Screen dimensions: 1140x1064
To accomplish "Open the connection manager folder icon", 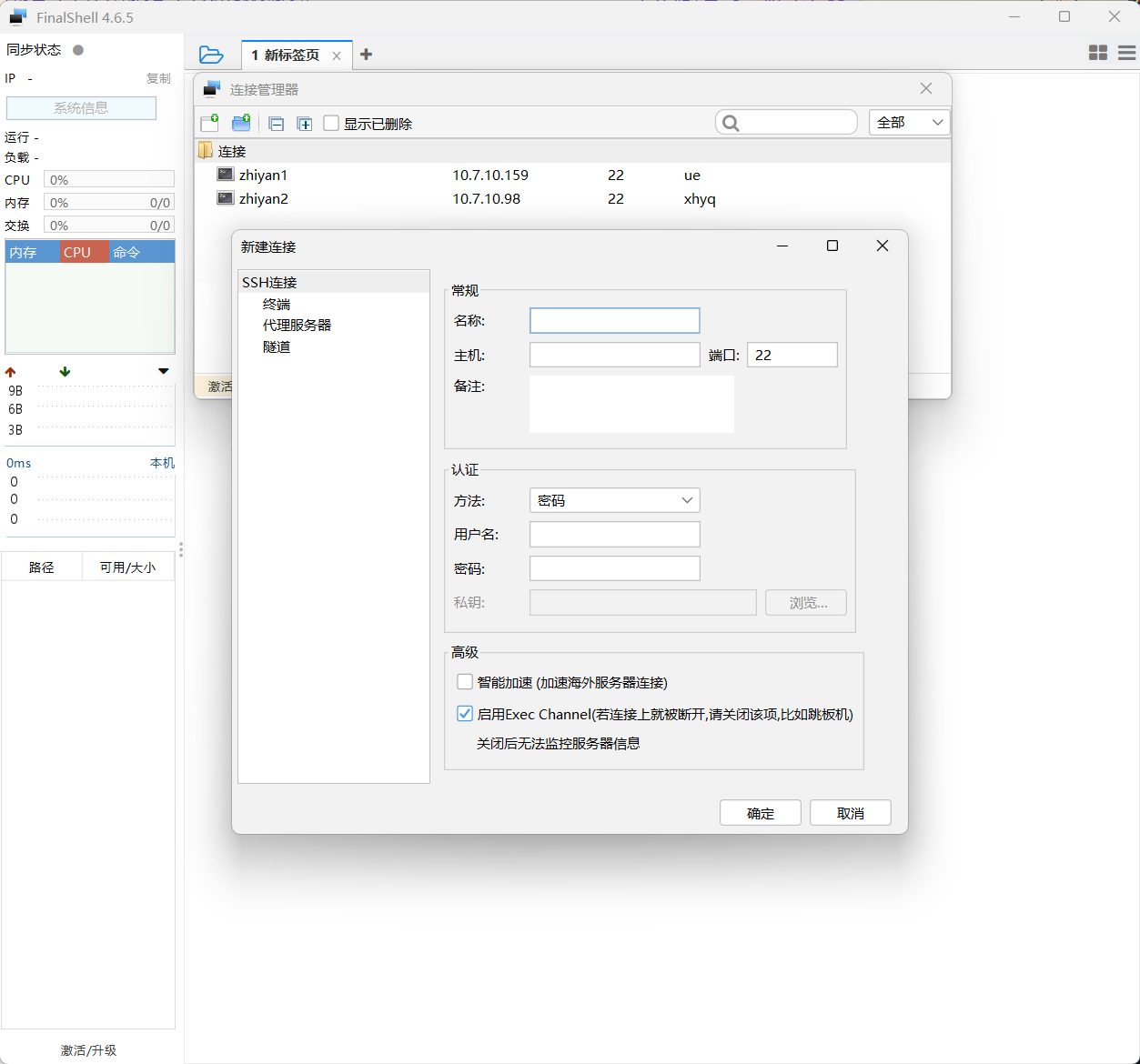I will coord(211,55).
